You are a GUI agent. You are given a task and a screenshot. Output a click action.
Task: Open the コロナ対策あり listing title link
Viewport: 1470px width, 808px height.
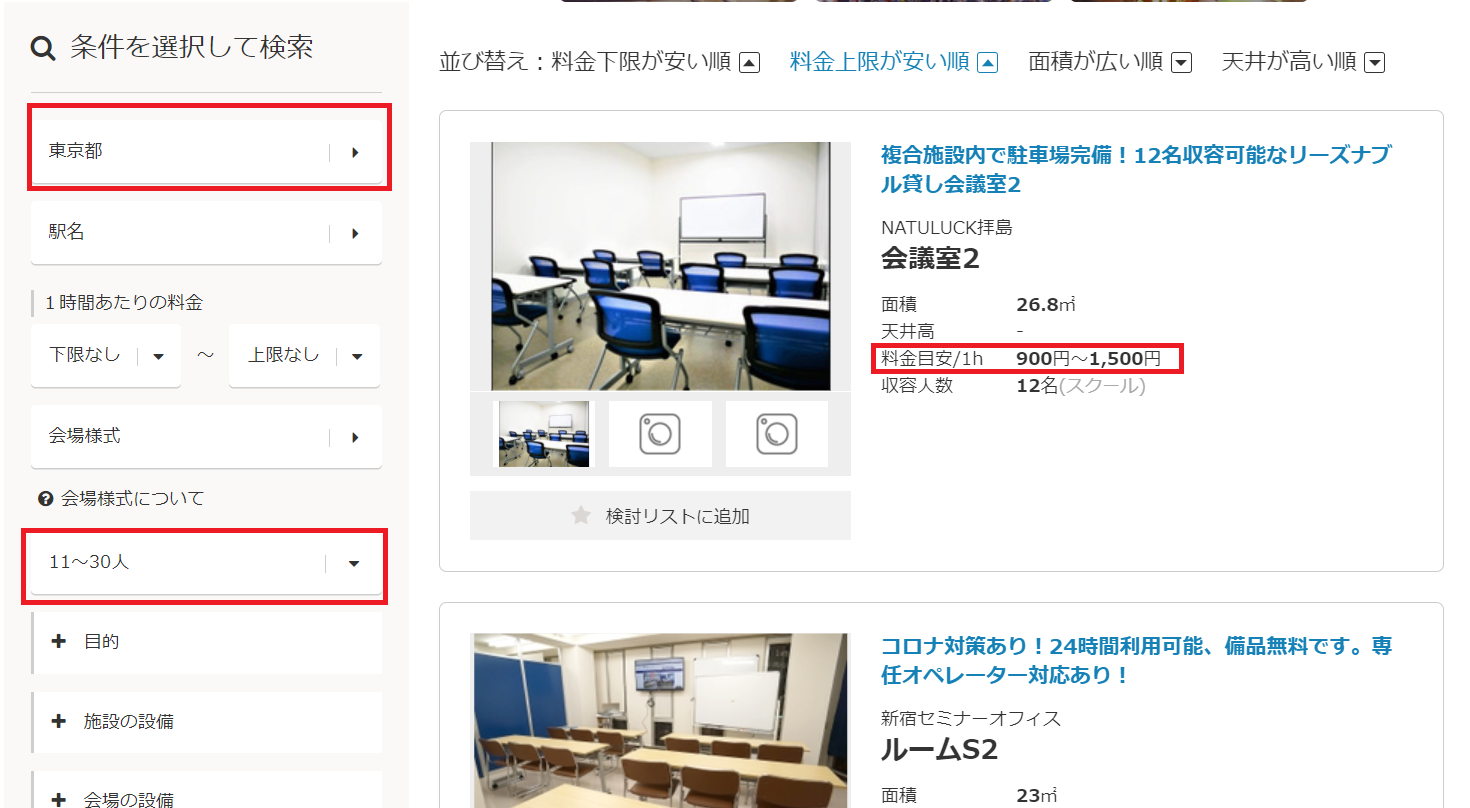[1136, 660]
